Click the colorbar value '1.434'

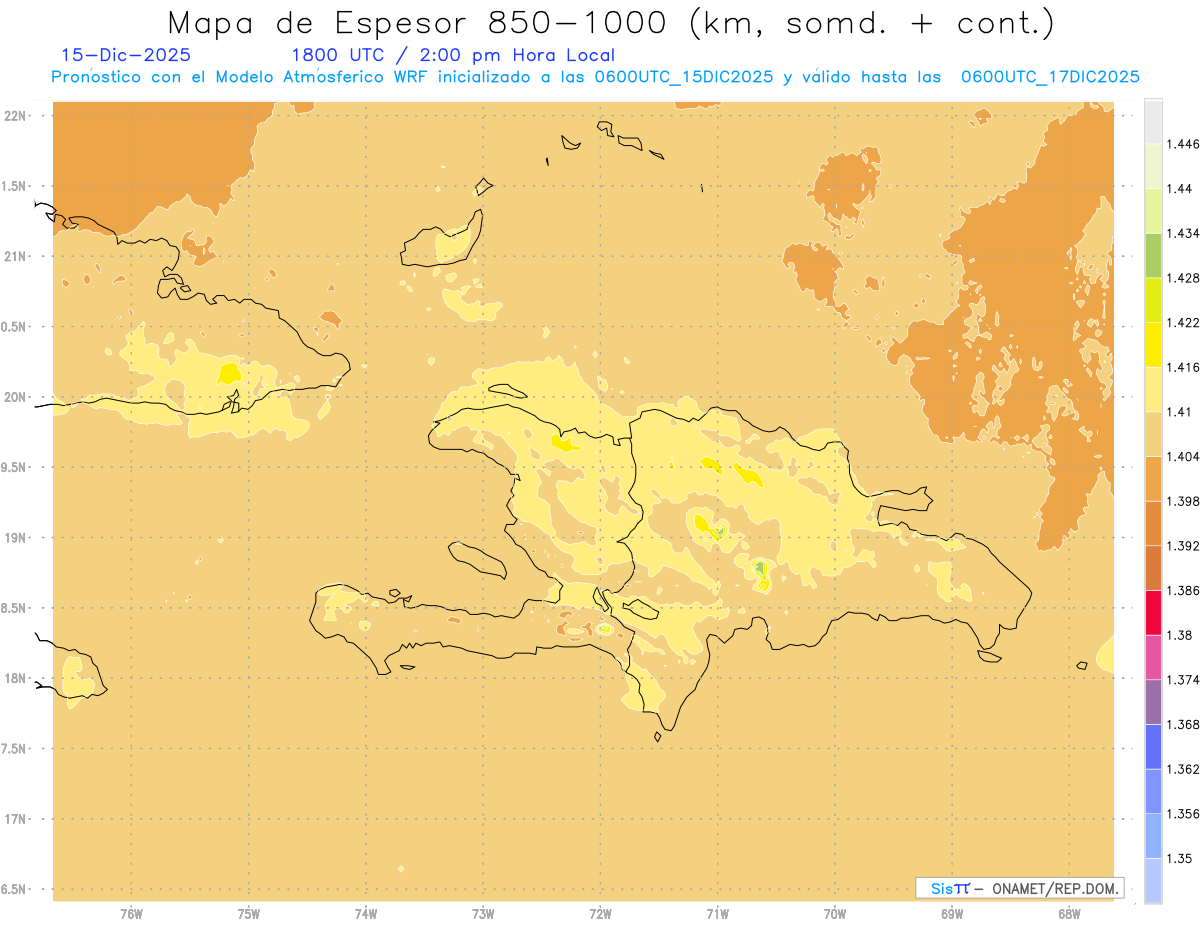1183,233
